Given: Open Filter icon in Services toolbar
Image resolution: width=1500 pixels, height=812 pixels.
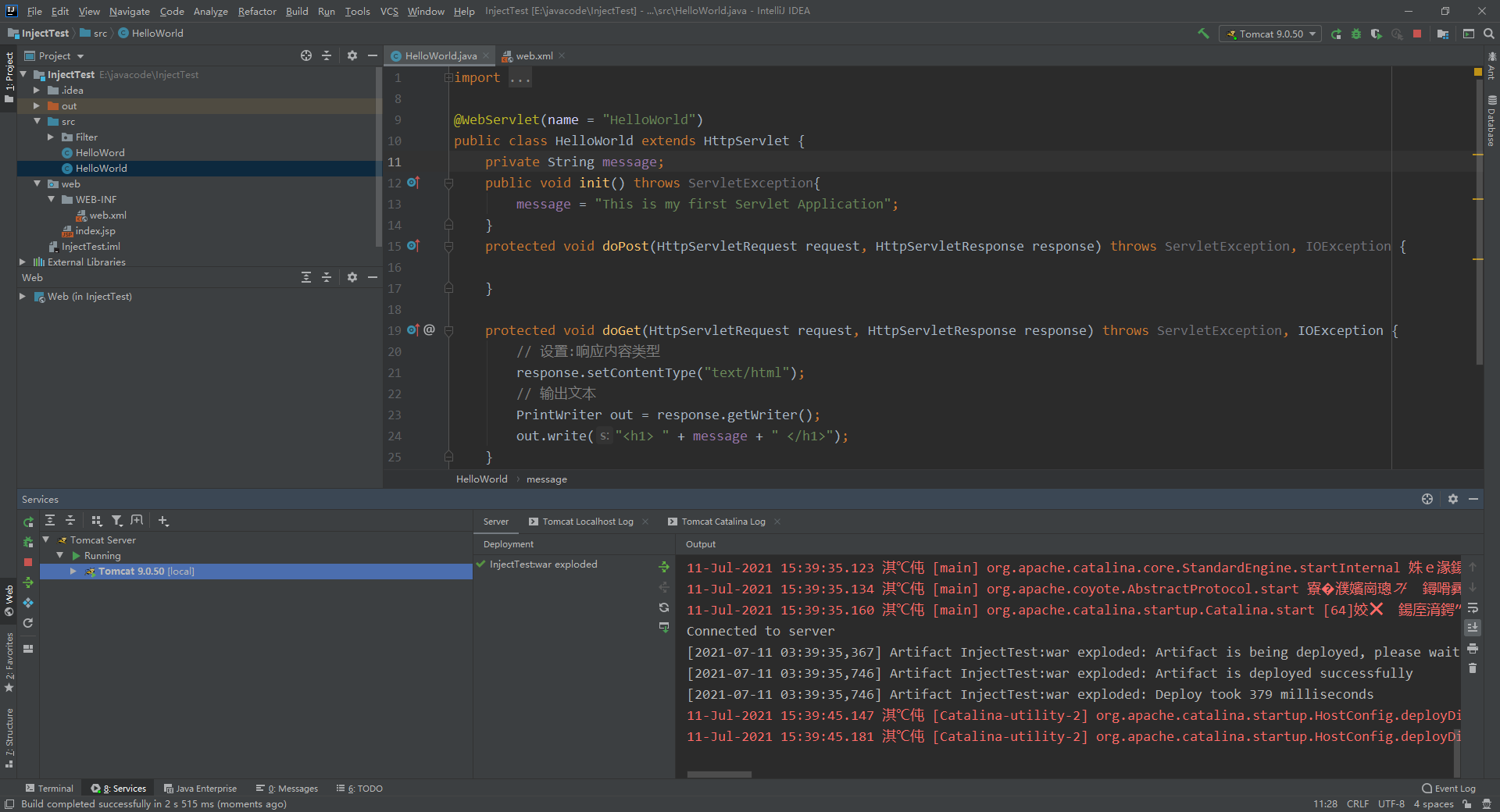Looking at the screenshot, I should (116, 520).
